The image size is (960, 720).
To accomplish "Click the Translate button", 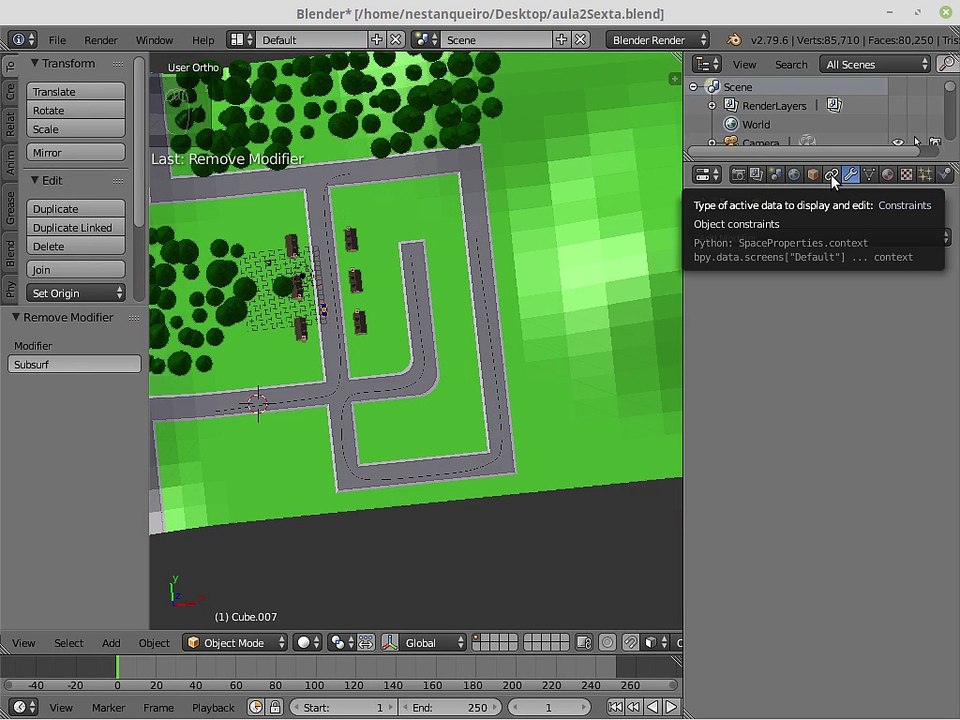I will pos(76,91).
